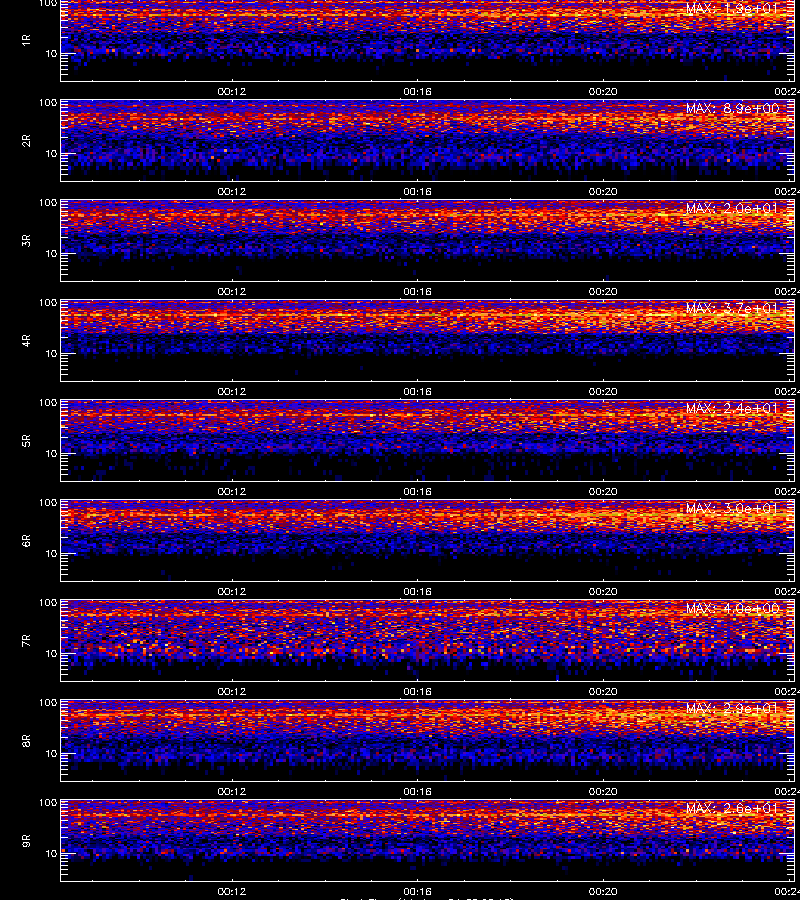Click 00:16 time label below 5R panel
Screen dimensions: 800x900
click(417, 491)
